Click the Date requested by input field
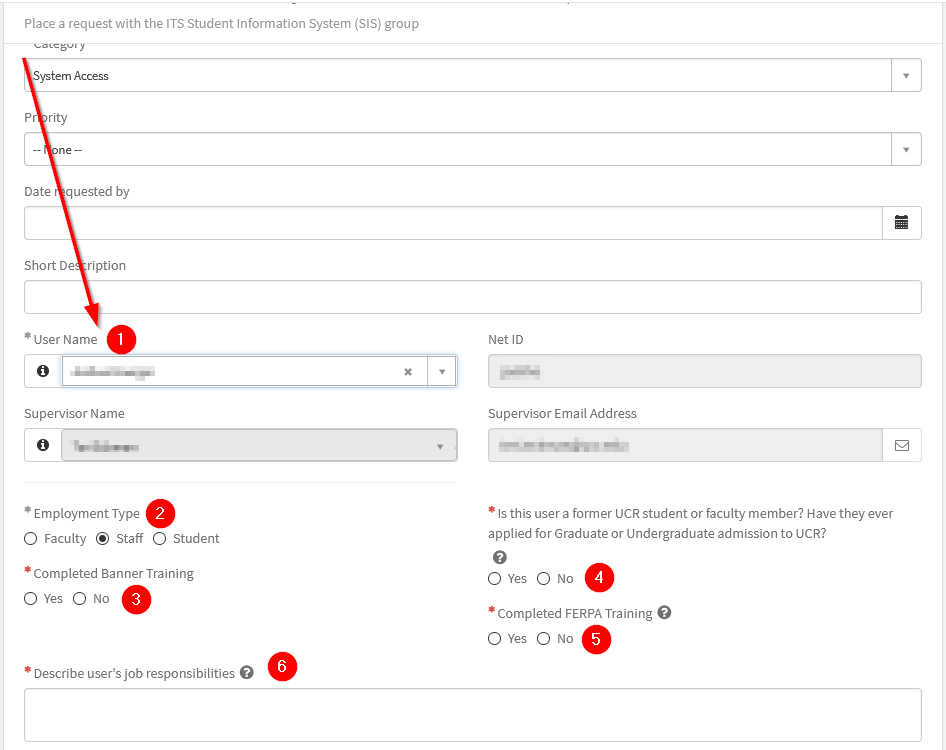The height and width of the screenshot is (750, 946). pos(452,223)
